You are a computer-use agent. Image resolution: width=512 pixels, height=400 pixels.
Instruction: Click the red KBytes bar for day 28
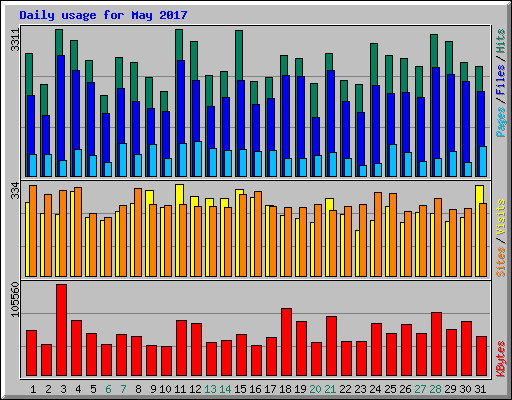[x=436, y=344]
